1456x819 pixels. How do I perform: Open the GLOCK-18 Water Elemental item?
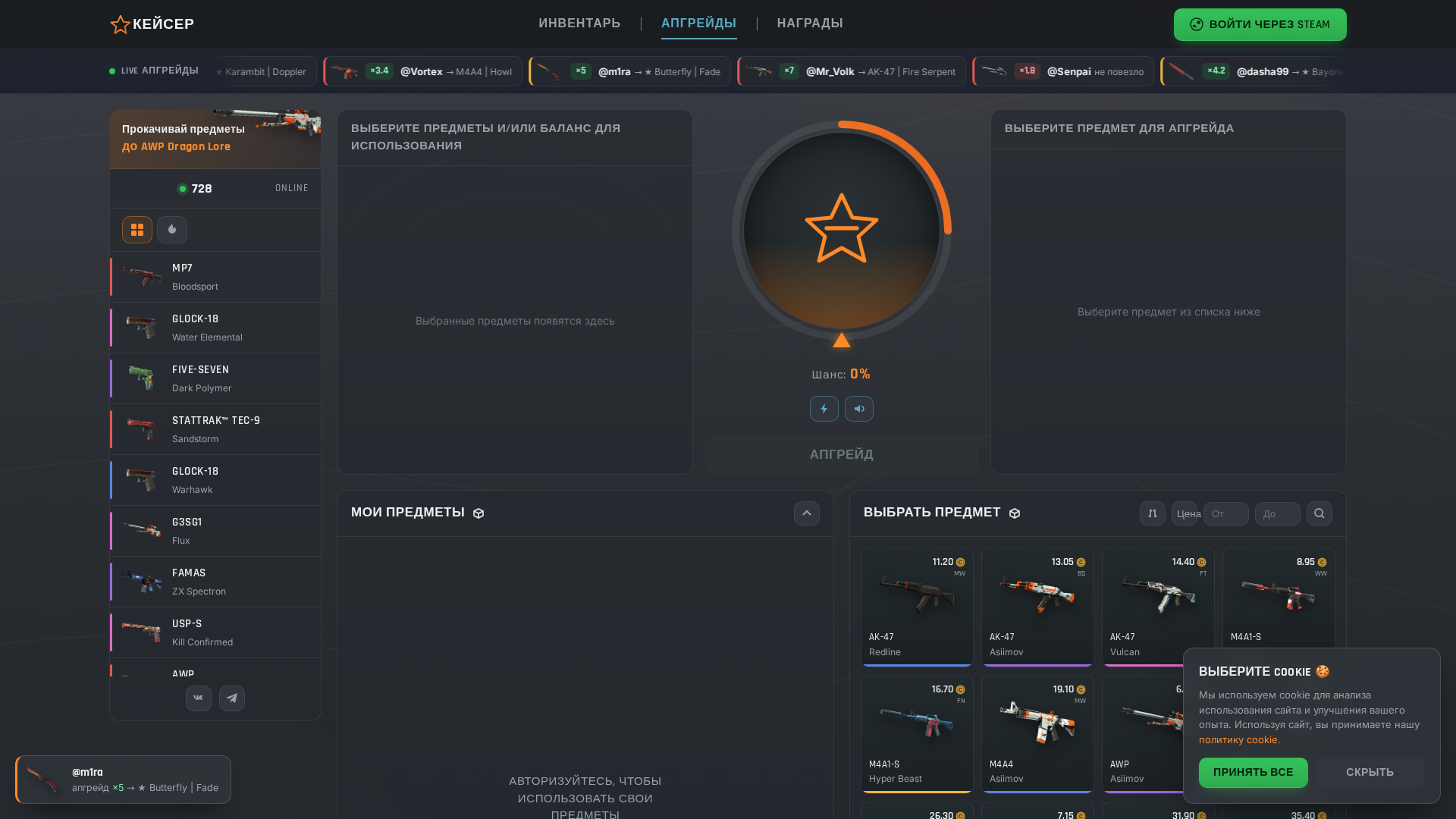tap(215, 328)
